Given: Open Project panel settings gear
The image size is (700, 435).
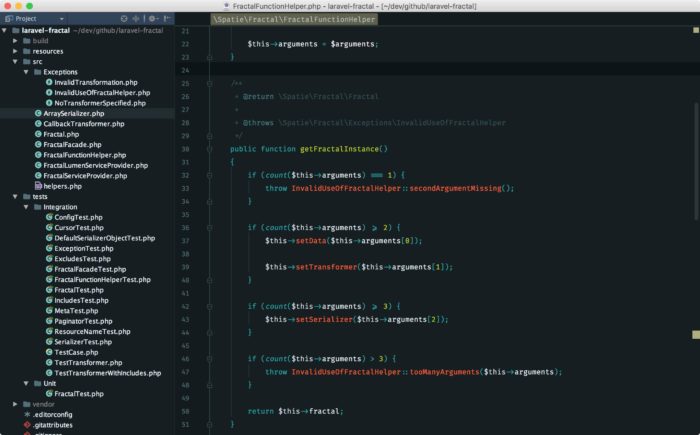Looking at the screenshot, I should point(153,19).
